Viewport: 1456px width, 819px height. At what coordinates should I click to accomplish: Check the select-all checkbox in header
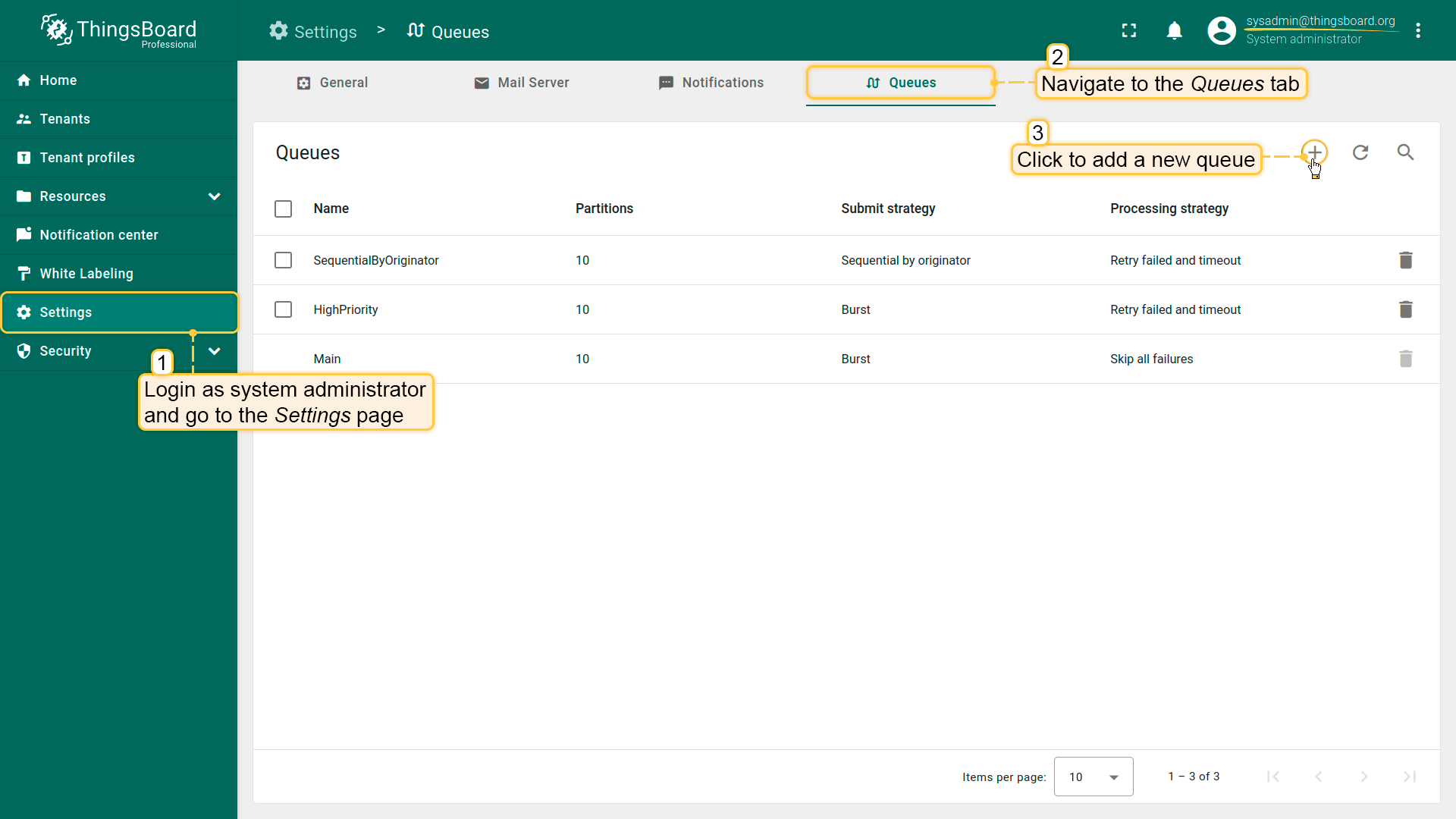pos(283,209)
